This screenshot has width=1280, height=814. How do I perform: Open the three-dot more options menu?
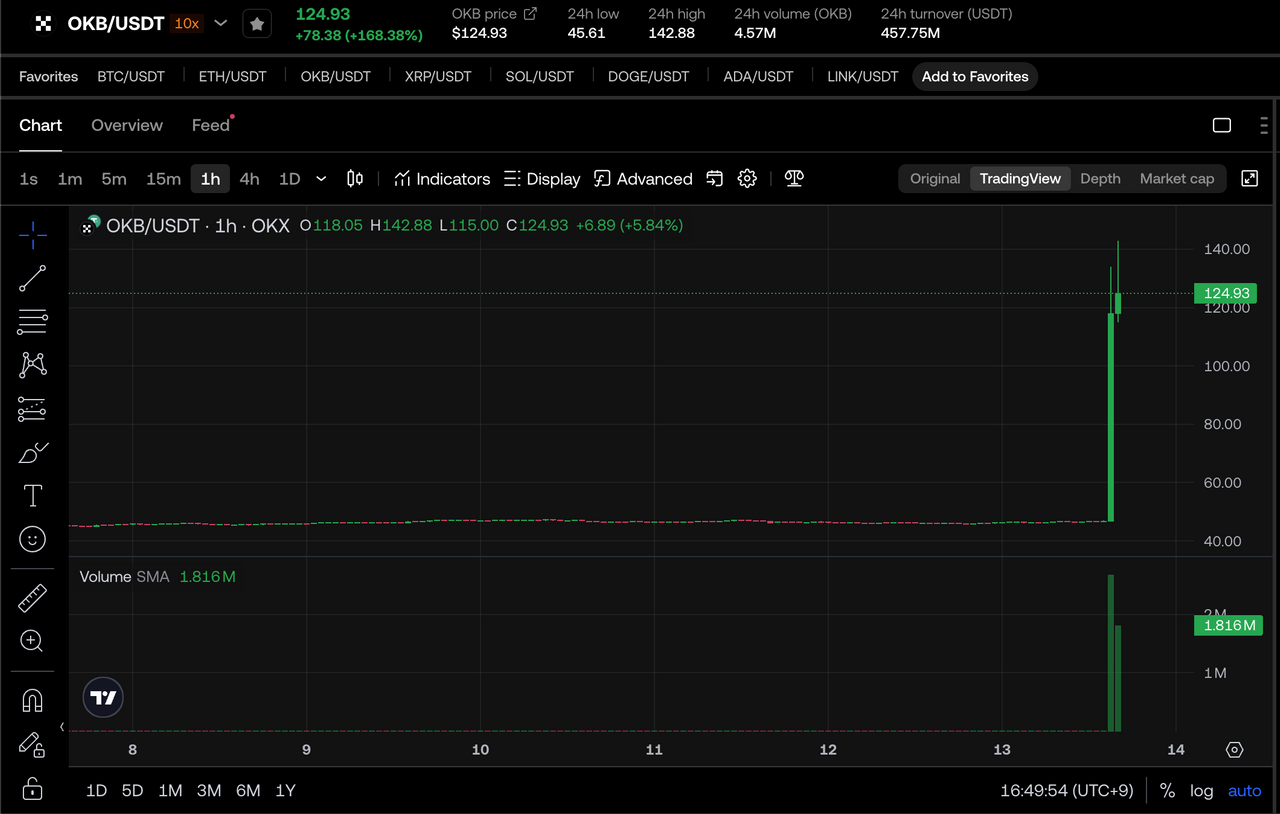pos(1265,125)
